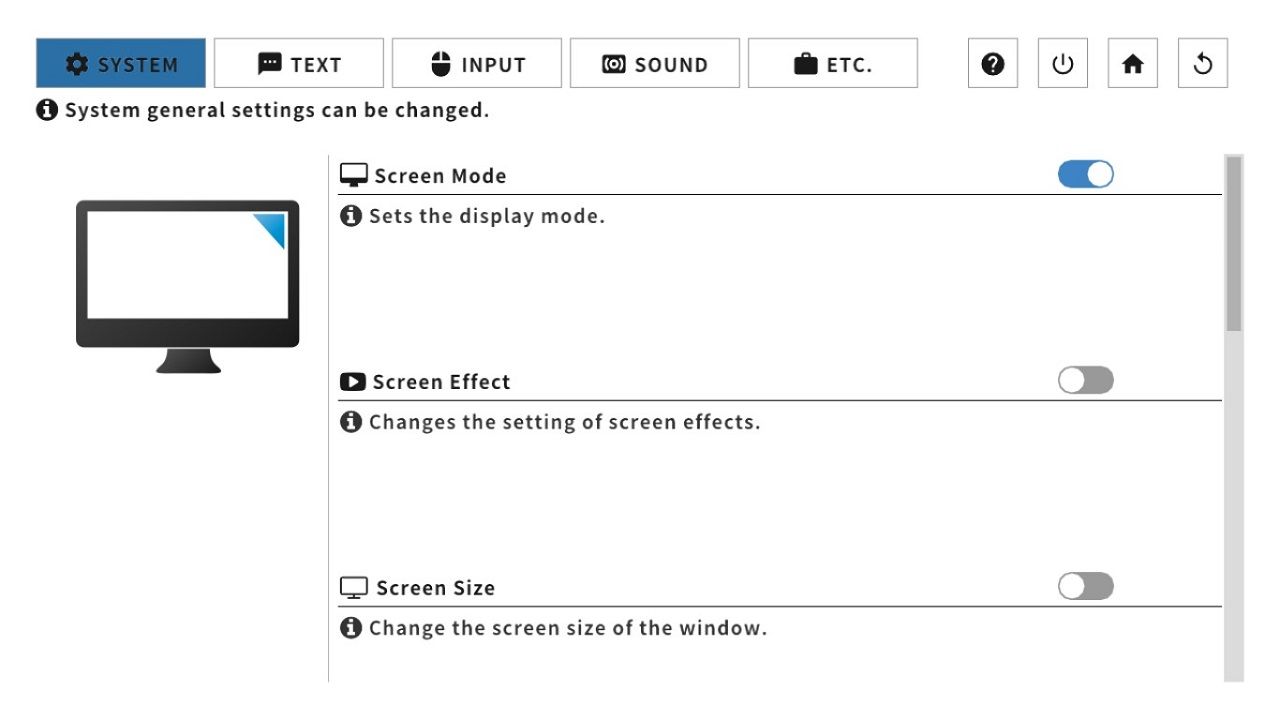Click the monitor preview image
The height and width of the screenshot is (720, 1280).
click(188, 286)
